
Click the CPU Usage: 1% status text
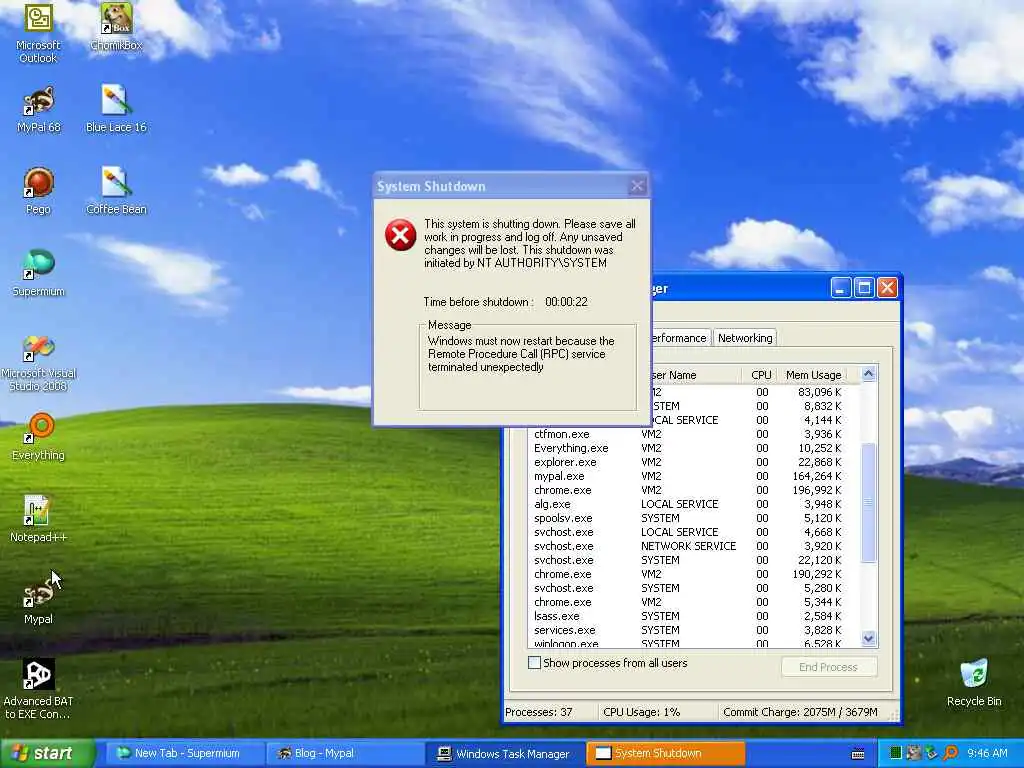tap(641, 712)
